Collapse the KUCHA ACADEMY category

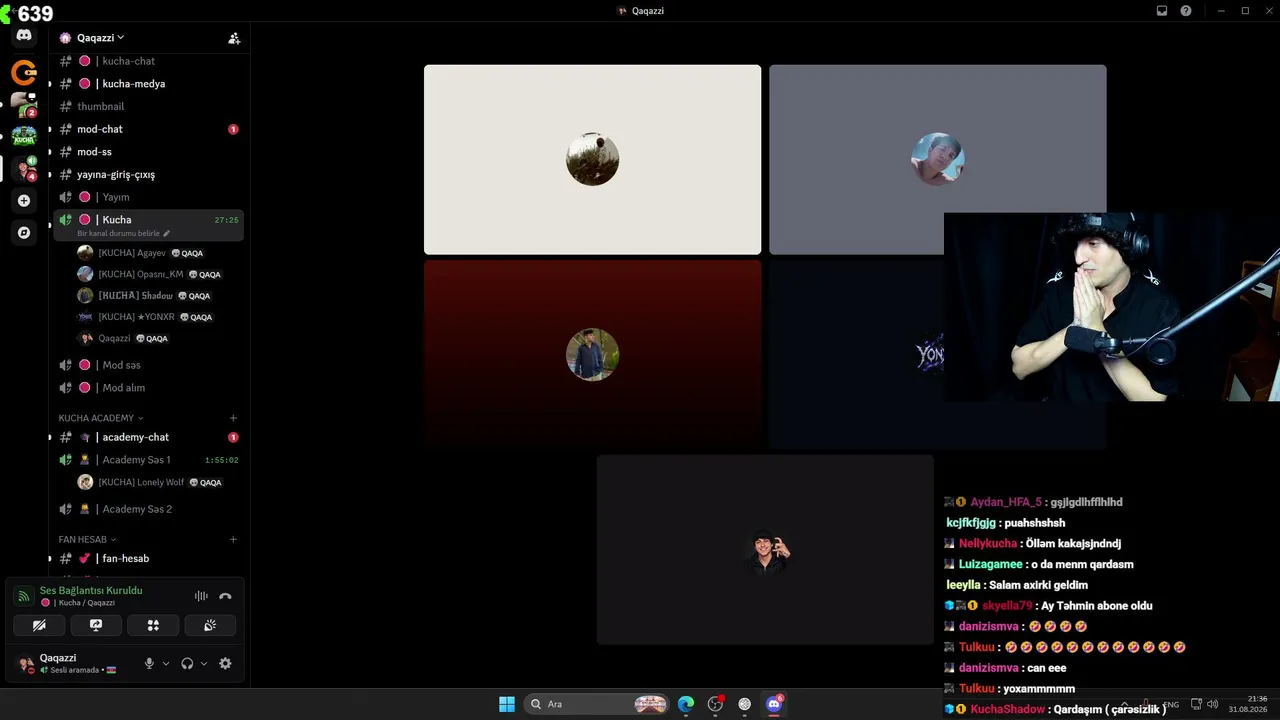tap(100, 418)
